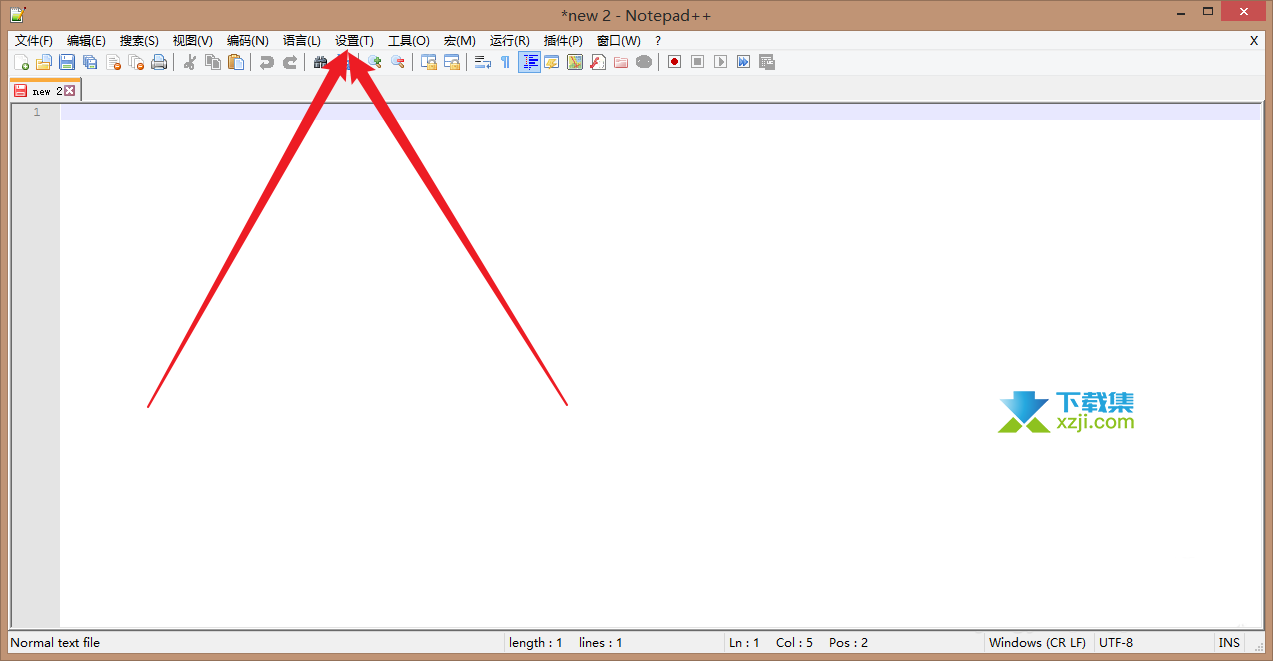Toggle synchronized vertical scrolling
Screen dimensions: 1273x661
point(428,62)
